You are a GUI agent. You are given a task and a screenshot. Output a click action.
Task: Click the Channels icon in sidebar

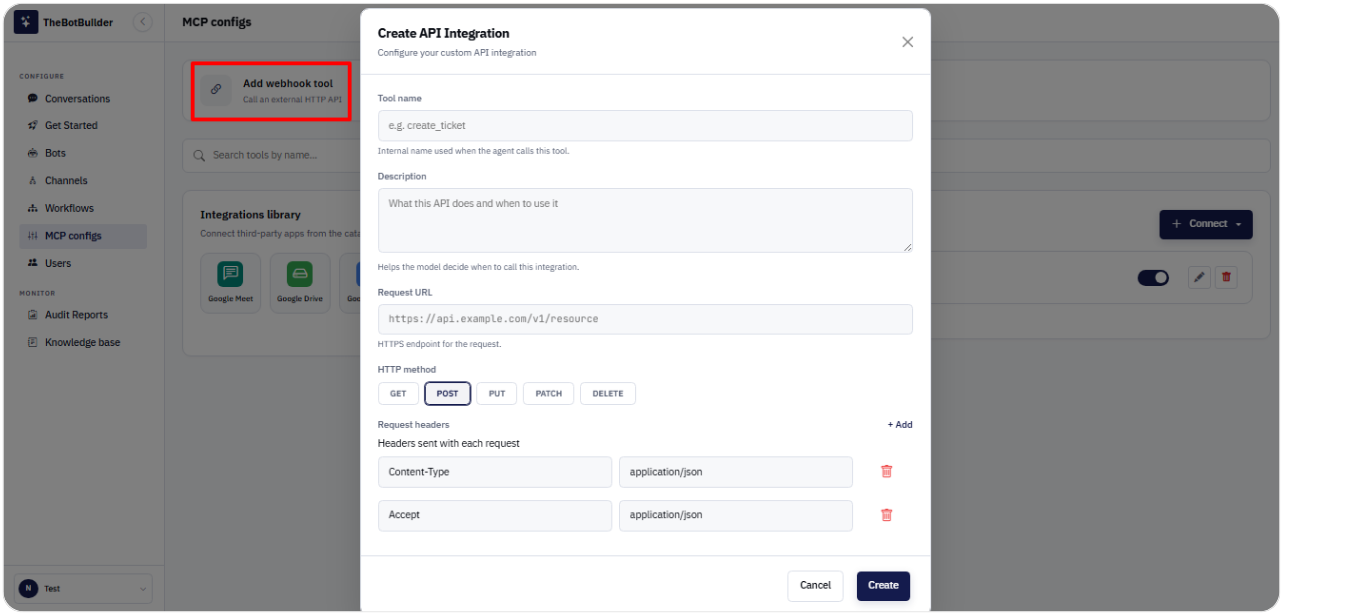pyautogui.click(x=33, y=181)
